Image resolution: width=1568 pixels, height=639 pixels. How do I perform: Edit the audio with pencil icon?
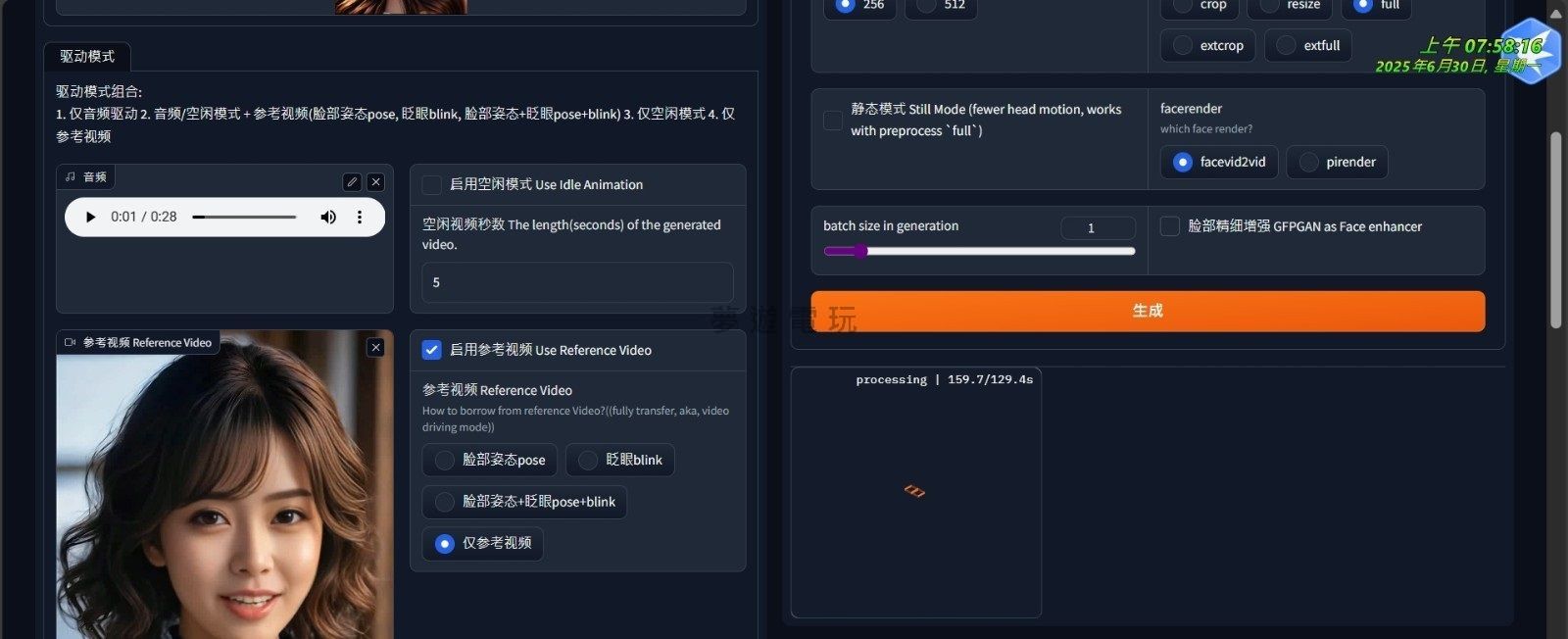(x=352, y=182)
